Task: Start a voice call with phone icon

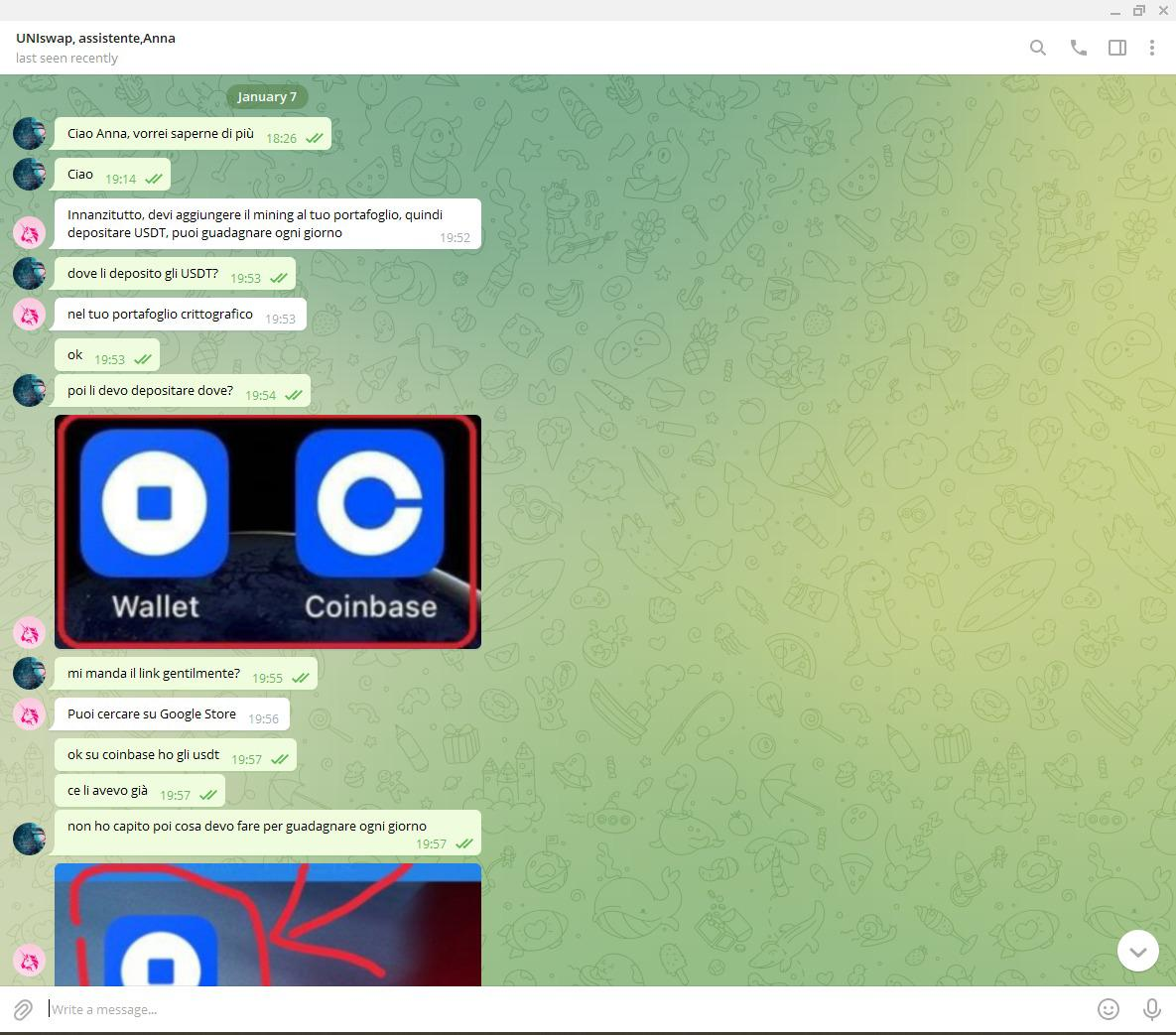Action: [x=1079, y=48]
